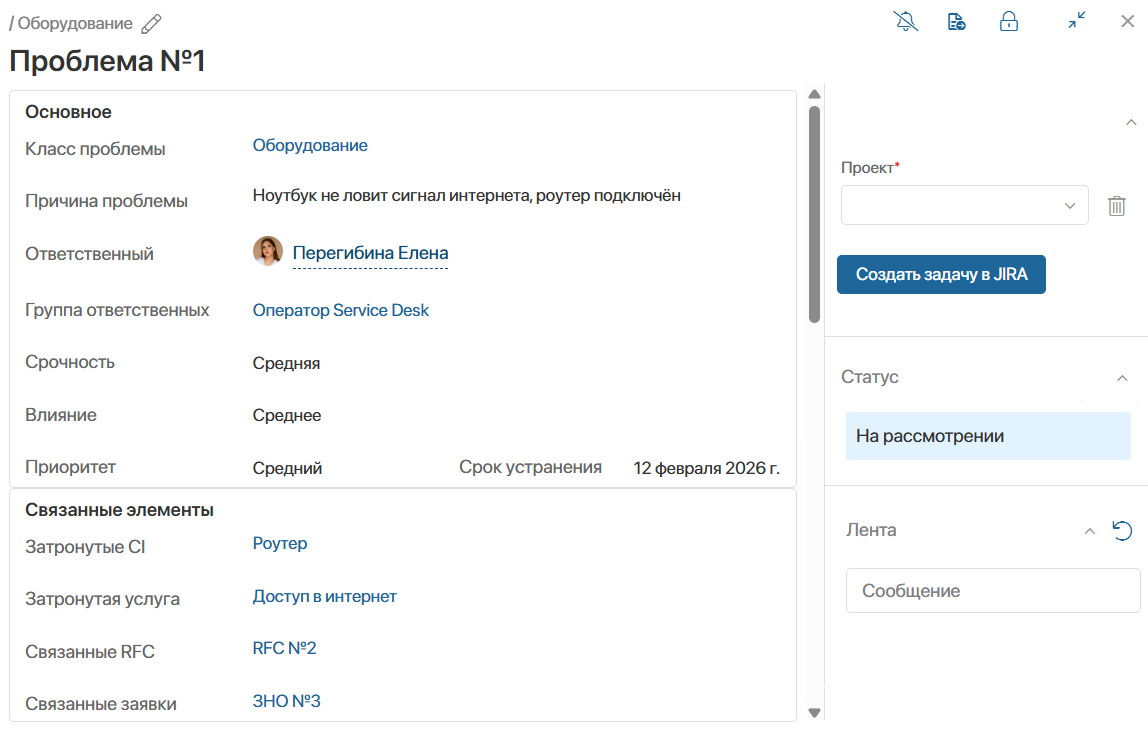This screenshot has width=1148, height=732.
Task: Click the padlock access icon
Action: (x=1009, y=21)
